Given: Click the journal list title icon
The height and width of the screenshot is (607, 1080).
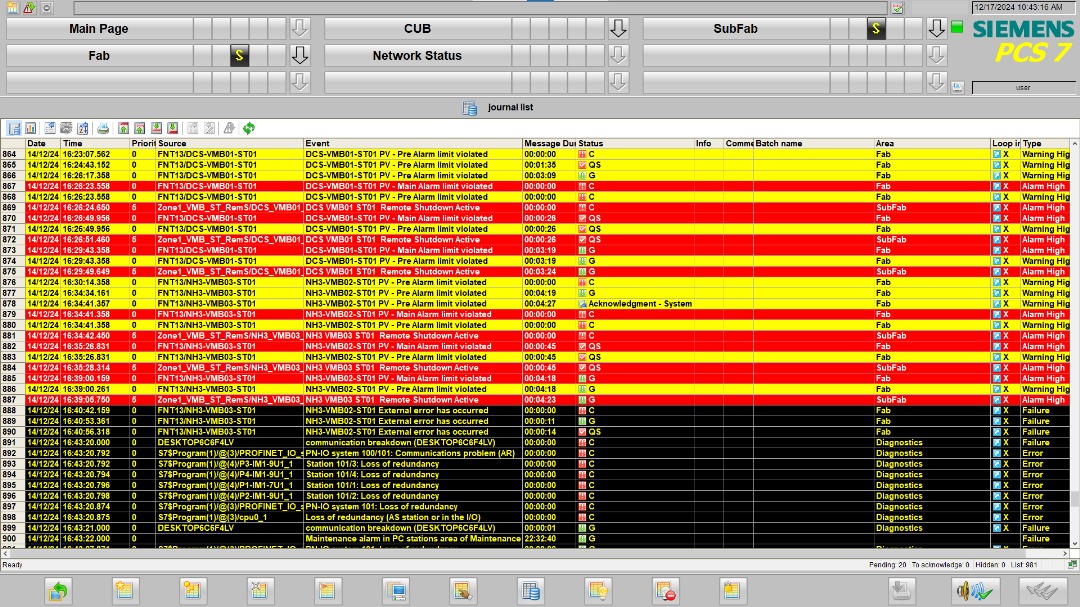Looking at the screenshot, I should (x=470, y=107).
